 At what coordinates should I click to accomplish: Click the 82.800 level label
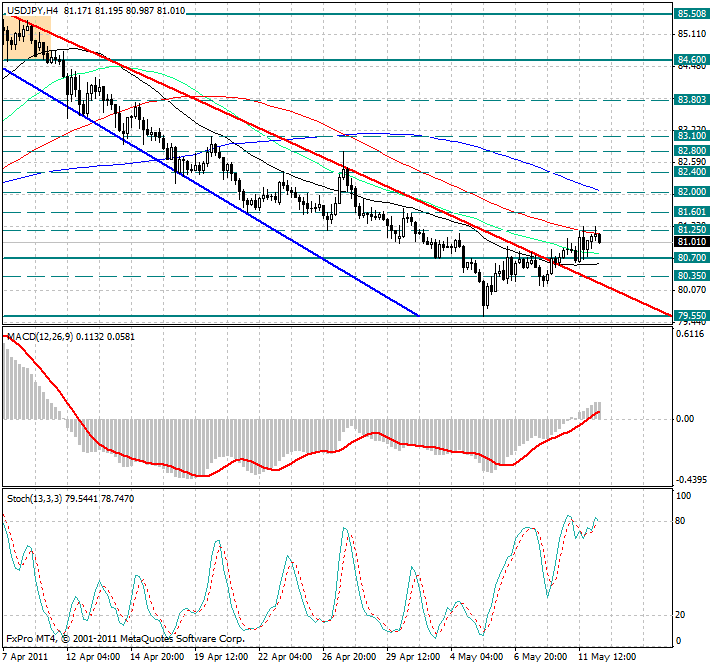pos(691,151)
